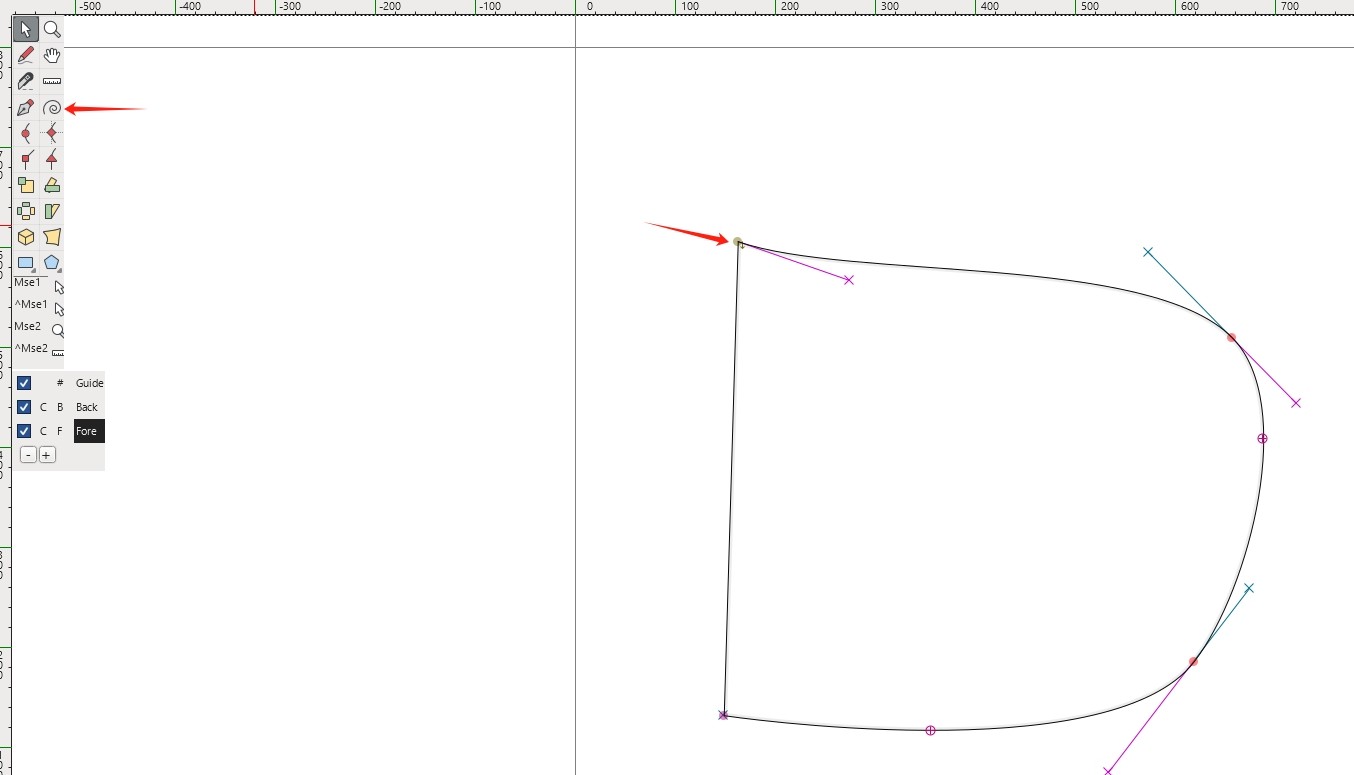Select the Pen tool
This screenshot has width=1354, height=775.
click(x=26, y=108)
